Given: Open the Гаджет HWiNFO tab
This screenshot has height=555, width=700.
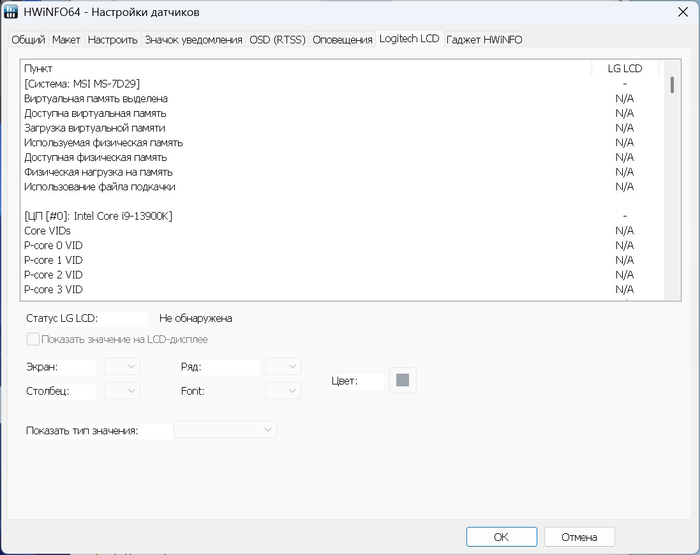Looking at the screenshot, I should (x=484, y=39).
